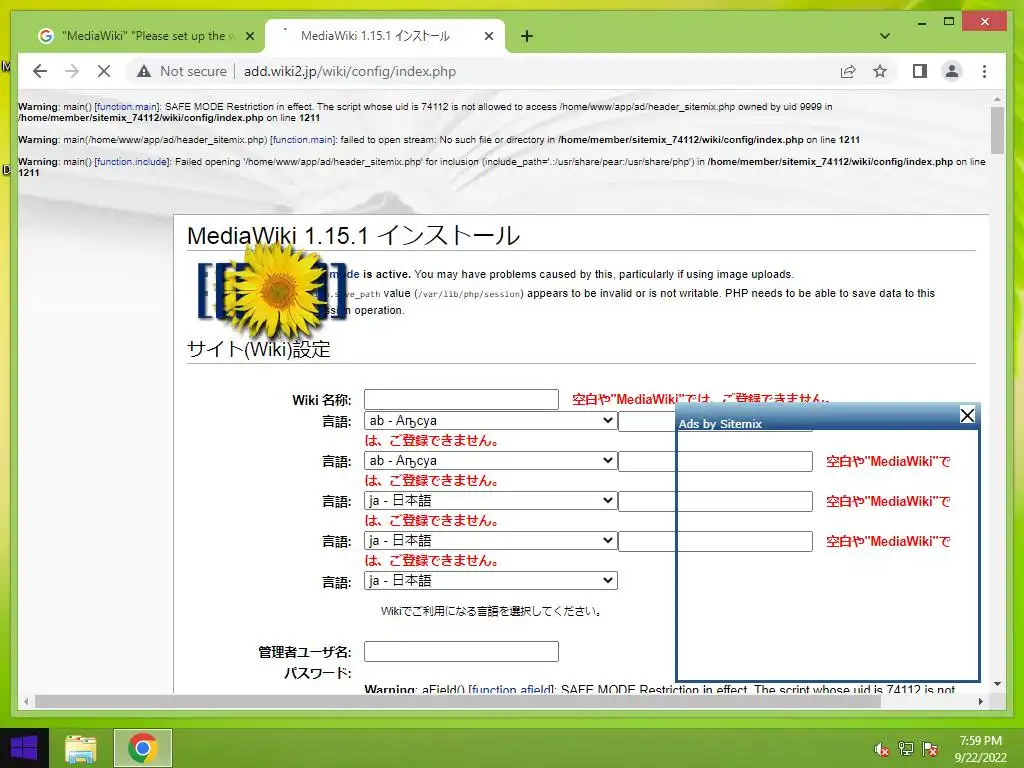
Task: Click the address bar URL
Action: pyautogui.click(x=350, y=71)
